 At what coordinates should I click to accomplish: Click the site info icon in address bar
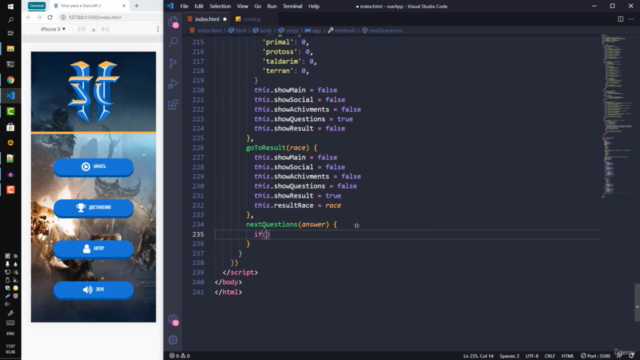[x=63, y=17]
